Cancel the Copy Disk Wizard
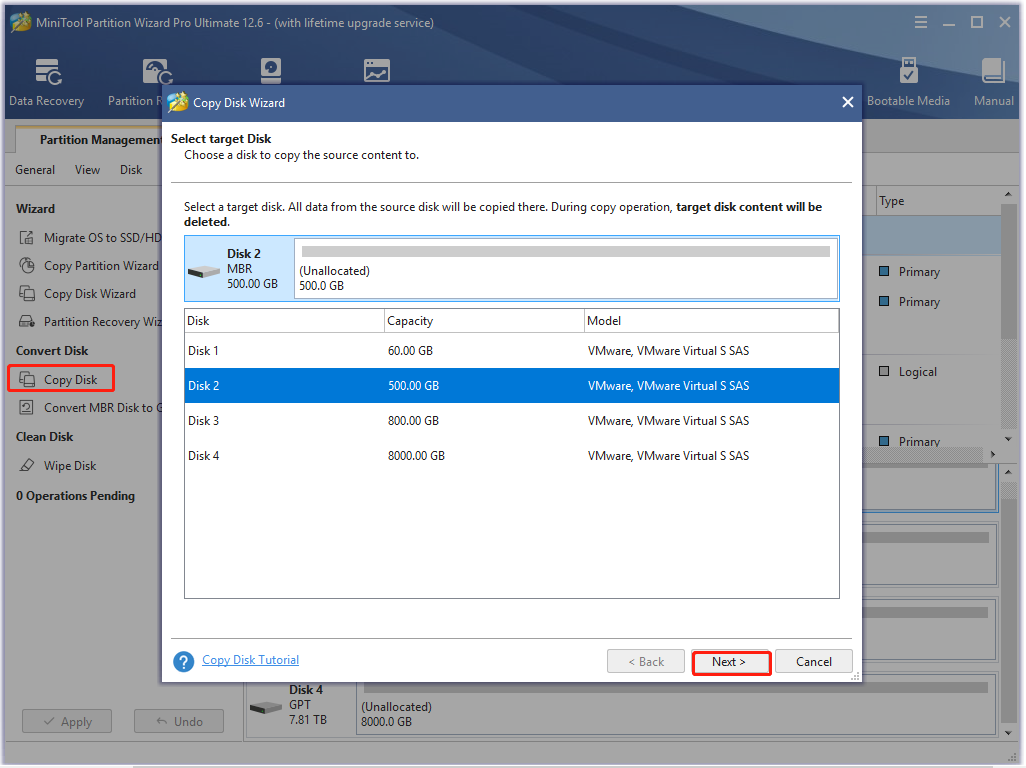 click(x=813, y=661)
